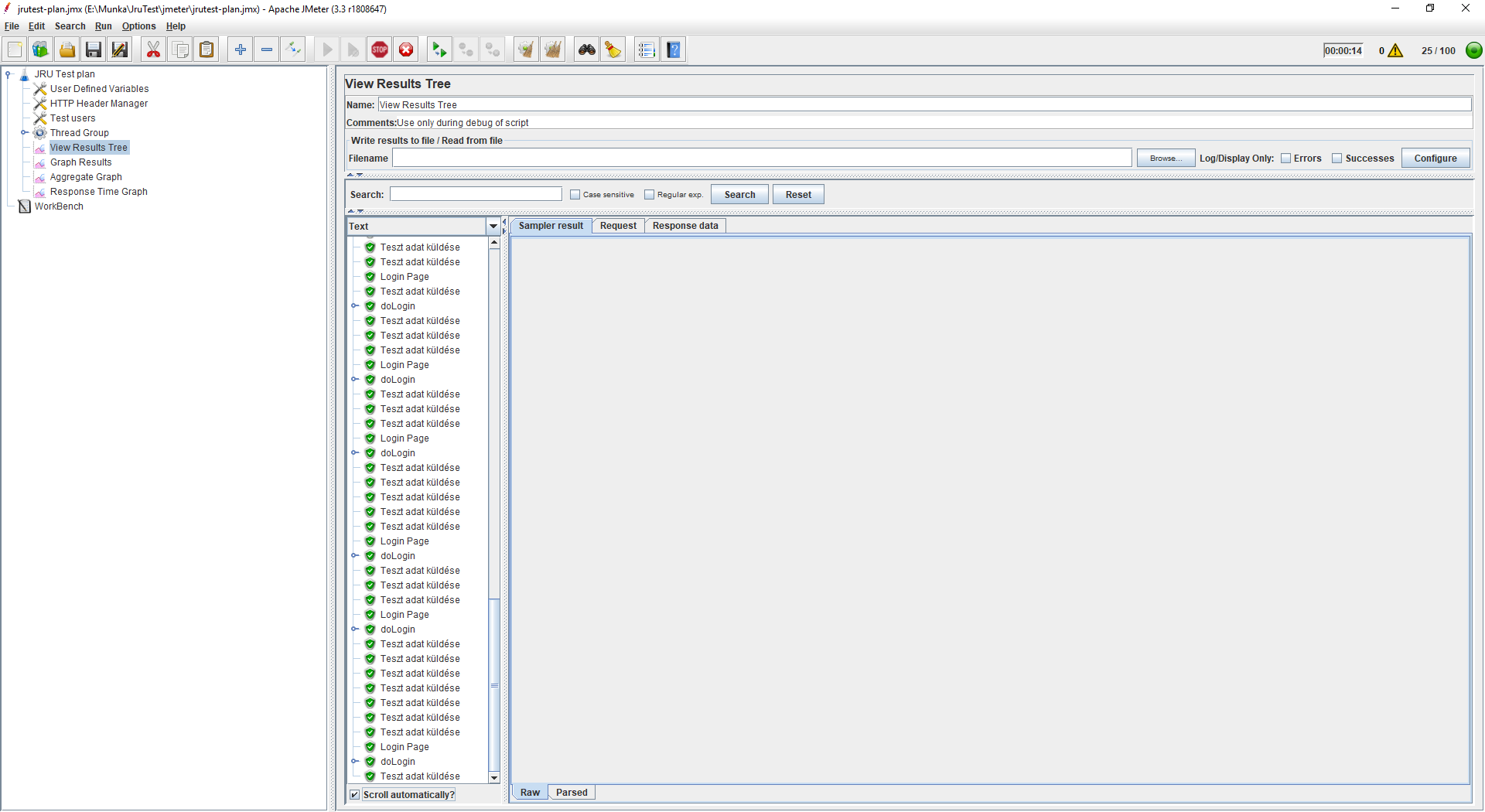The width and height of the screenshot is (1485, 812).
Task: Expand all tree nodes with the plus icon
Action: click(241, 50)
